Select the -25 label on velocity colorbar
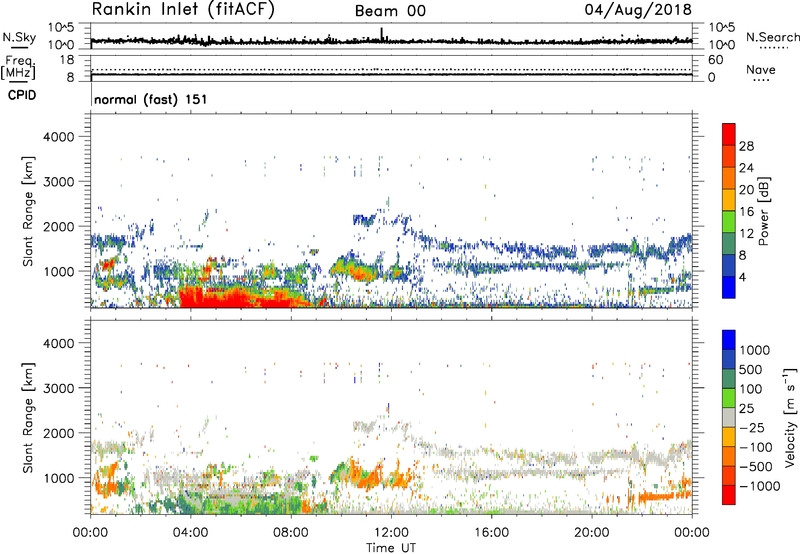Screen dimensions: 800x554 click(751, 427)
